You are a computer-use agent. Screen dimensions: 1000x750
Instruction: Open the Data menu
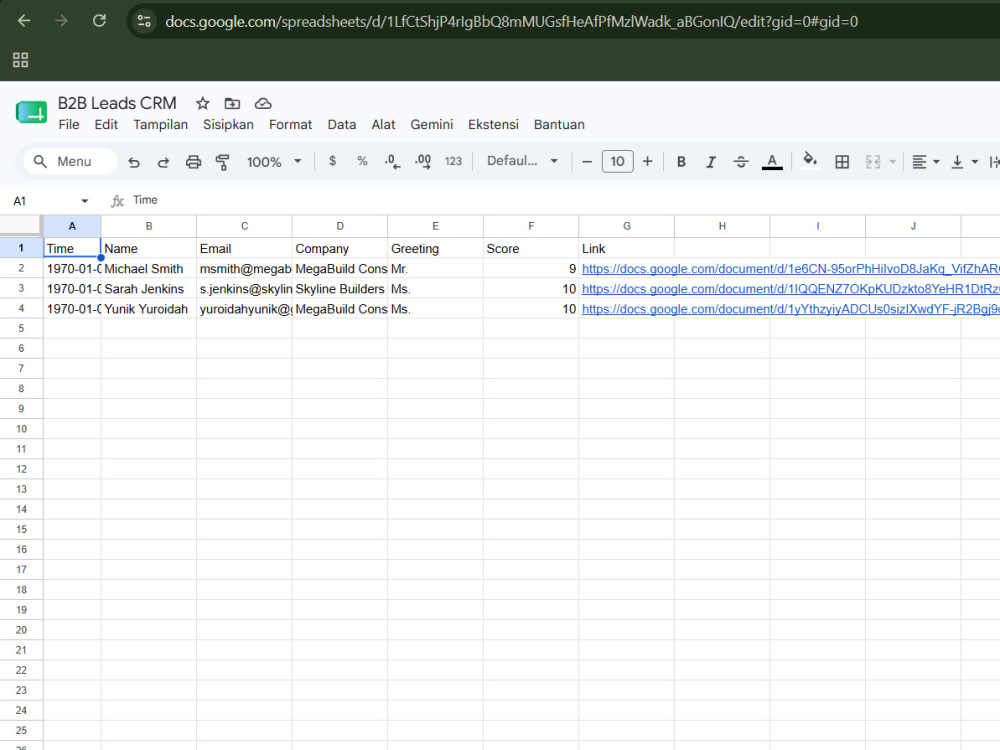pos(342,125)
